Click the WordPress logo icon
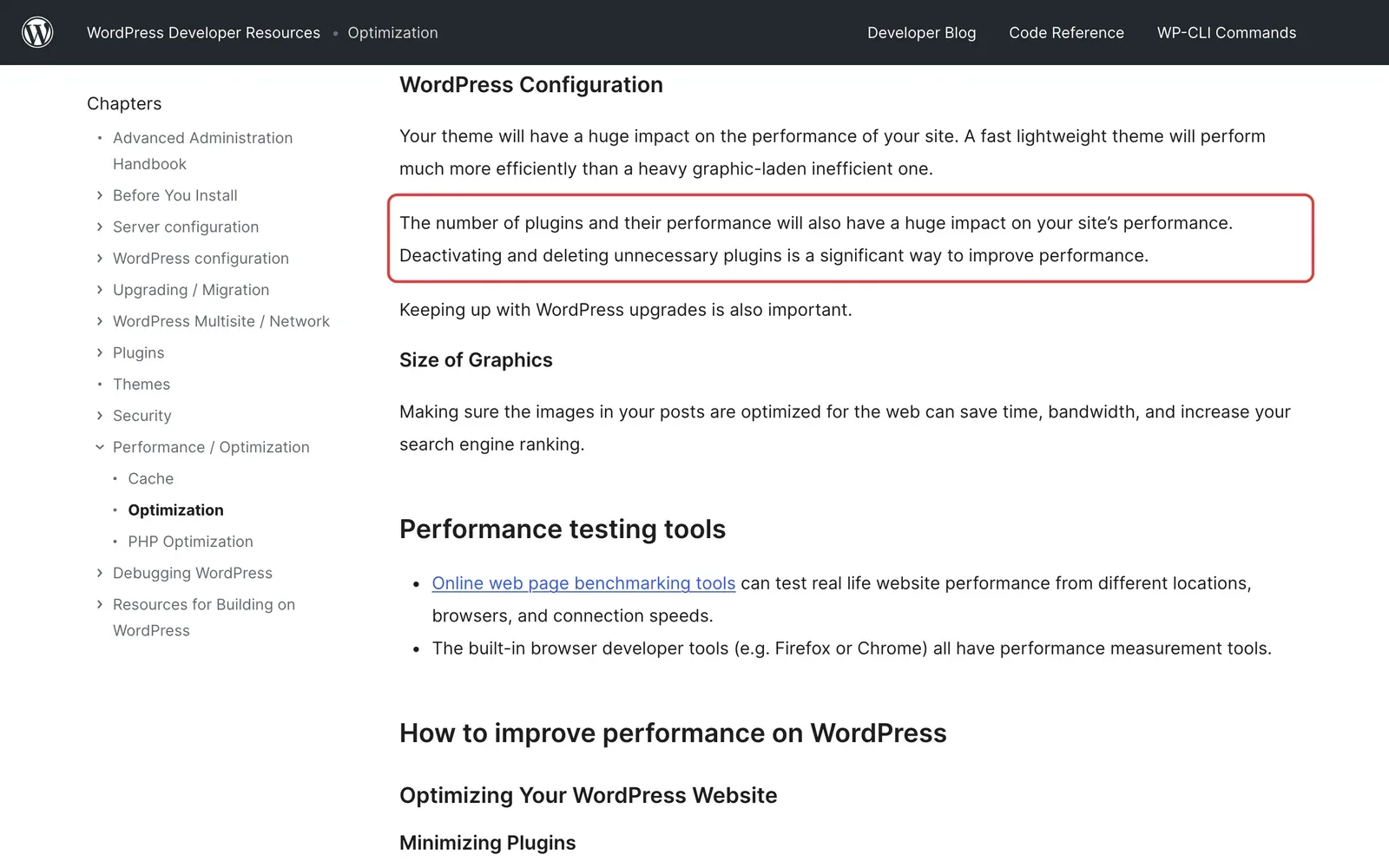The width and height of the screenshot is (1389, 868). tap(37, 32)
